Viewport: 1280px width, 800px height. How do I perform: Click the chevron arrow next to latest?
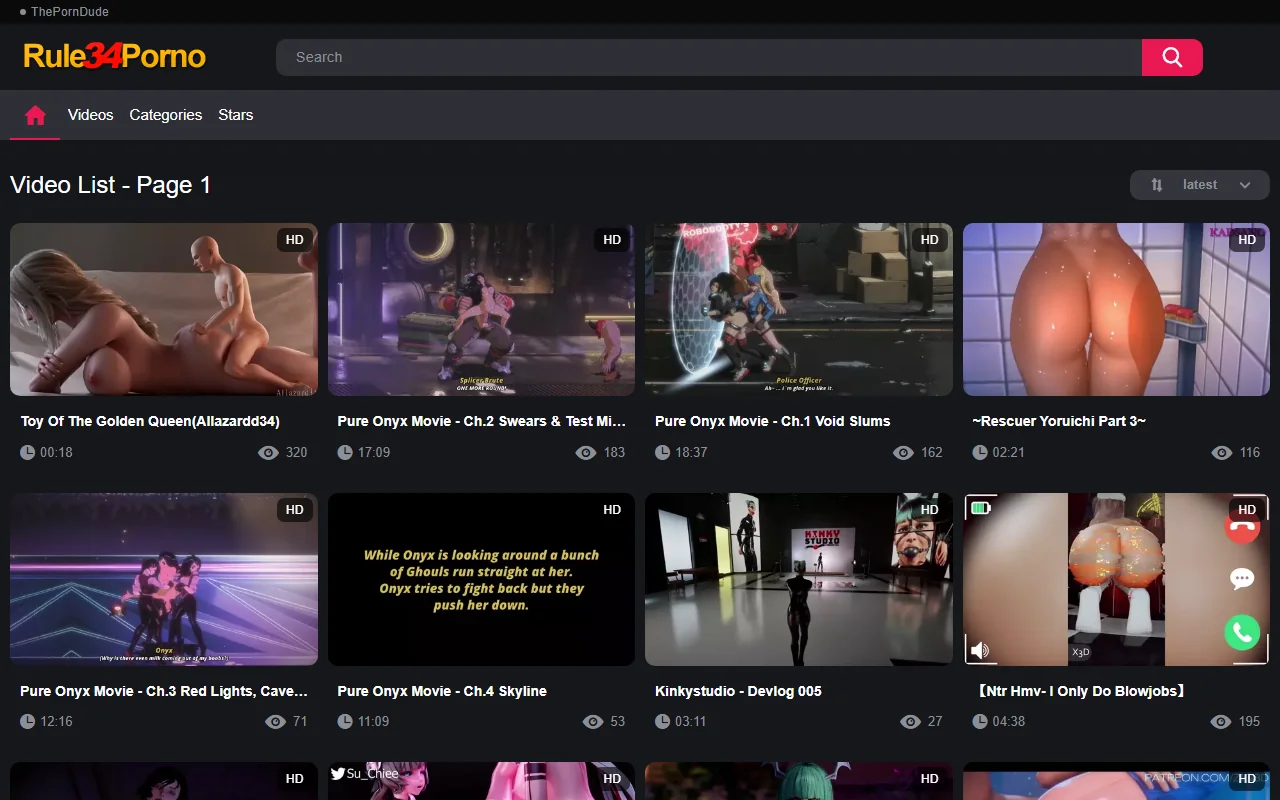(1245, 184)
